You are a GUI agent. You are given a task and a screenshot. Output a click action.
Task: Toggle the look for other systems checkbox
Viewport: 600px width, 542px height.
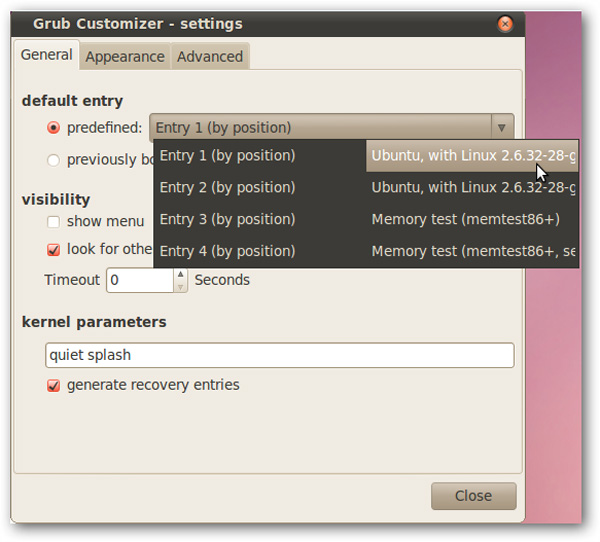click(54, 249)
